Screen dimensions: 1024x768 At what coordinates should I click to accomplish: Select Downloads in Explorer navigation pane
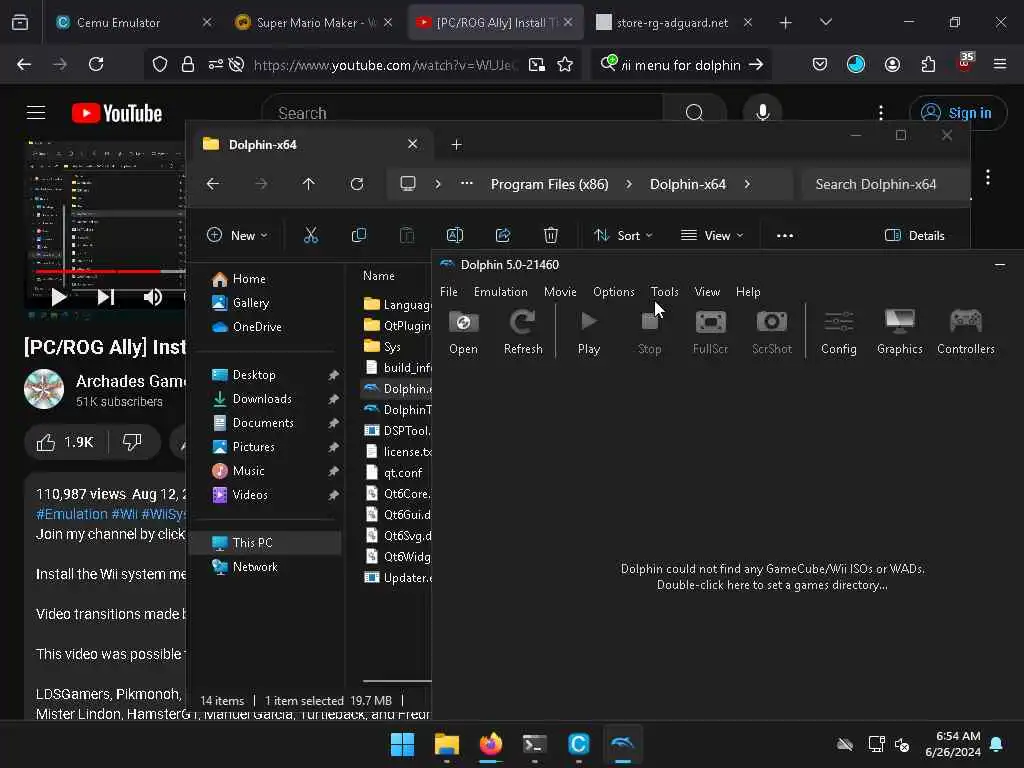pyautogui.click(x=262, y=399)
